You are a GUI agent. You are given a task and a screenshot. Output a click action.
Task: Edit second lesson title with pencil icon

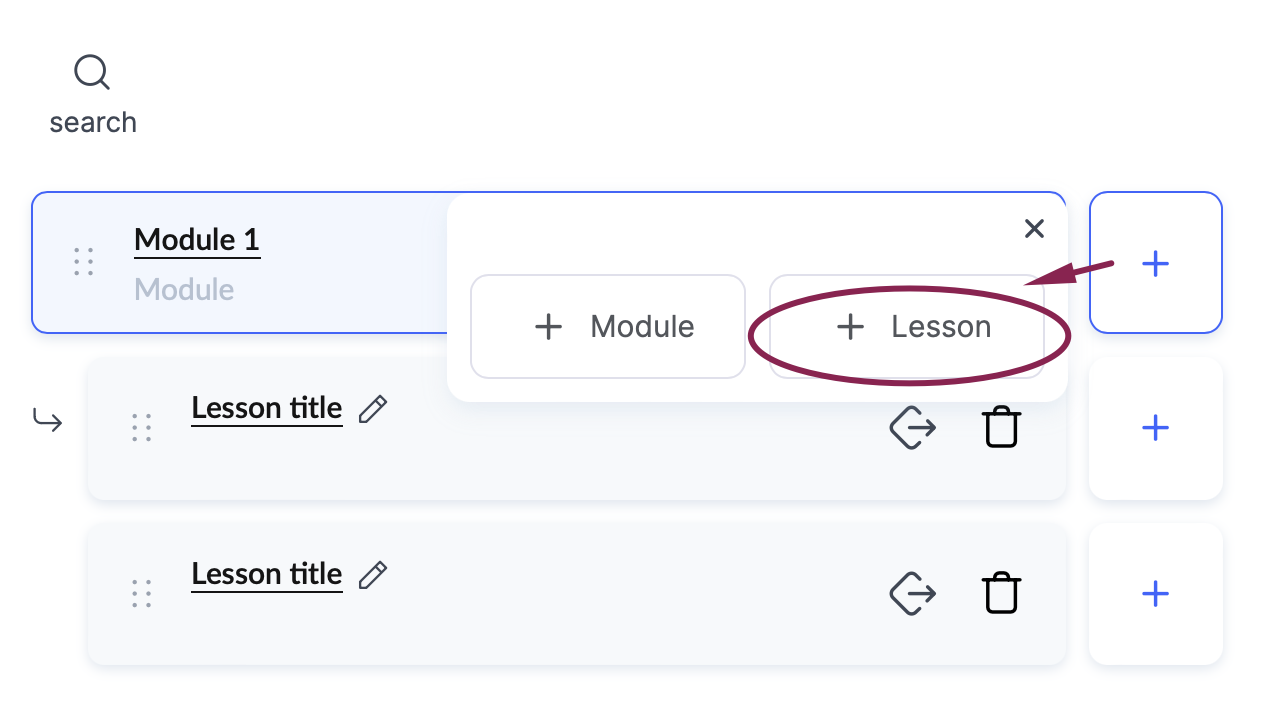coord(373,575)
